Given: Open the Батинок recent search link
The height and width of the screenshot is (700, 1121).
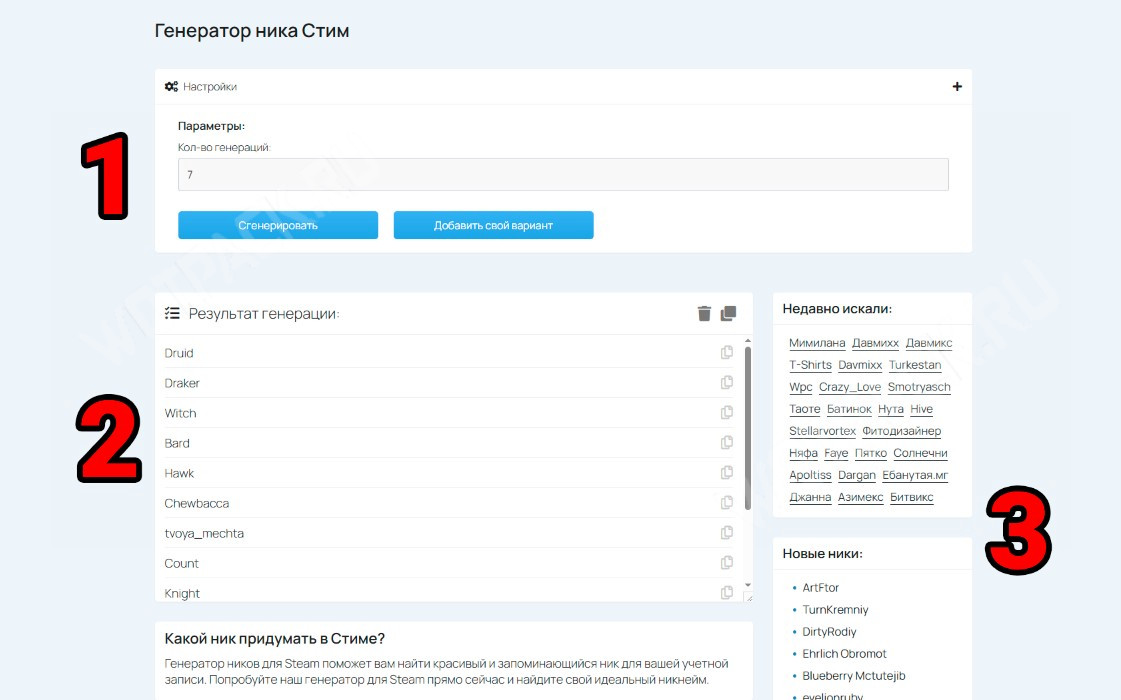Looking at the screenshot, I should coord(849,409).
